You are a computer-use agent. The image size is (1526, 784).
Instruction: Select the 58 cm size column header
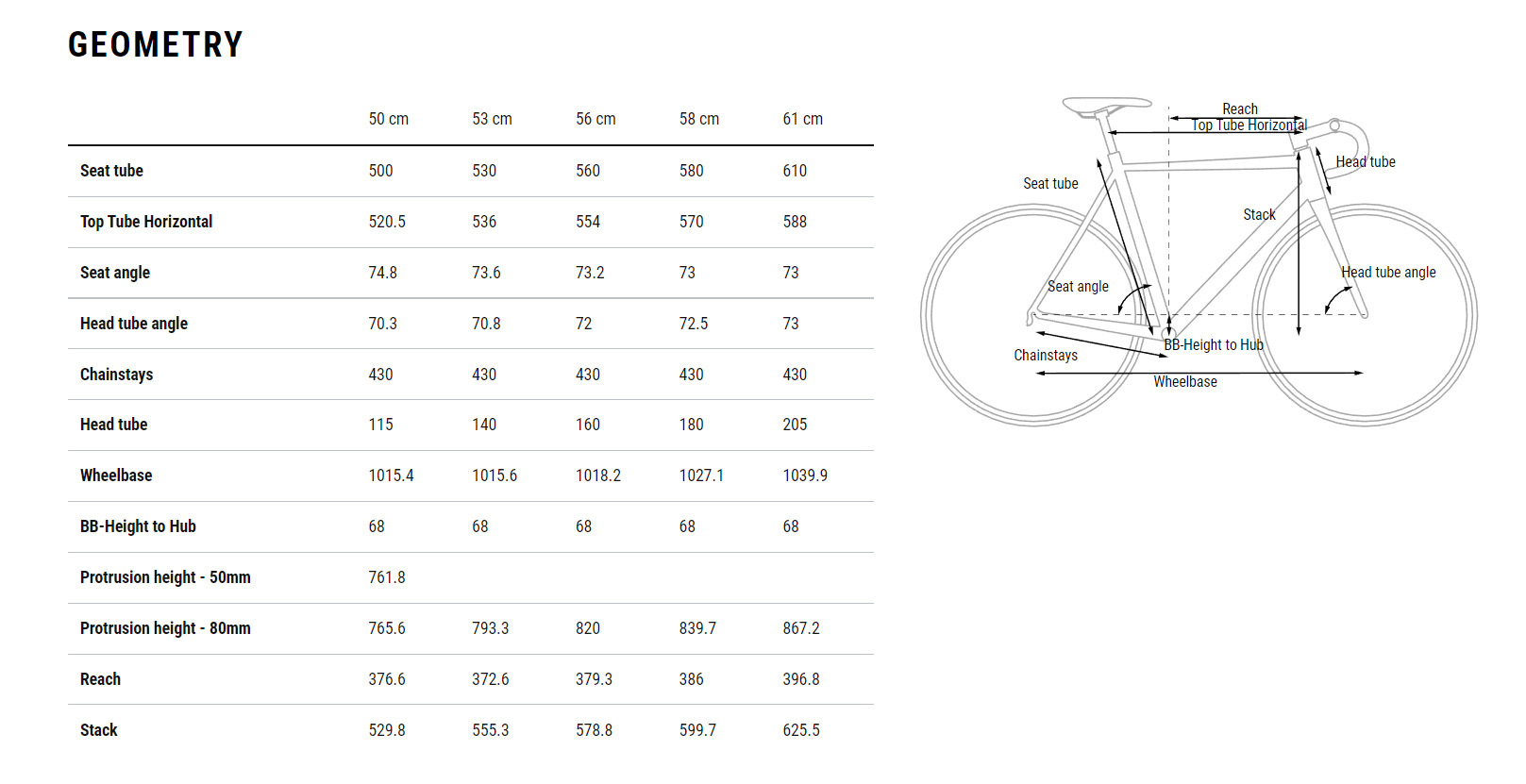(698, 119)
